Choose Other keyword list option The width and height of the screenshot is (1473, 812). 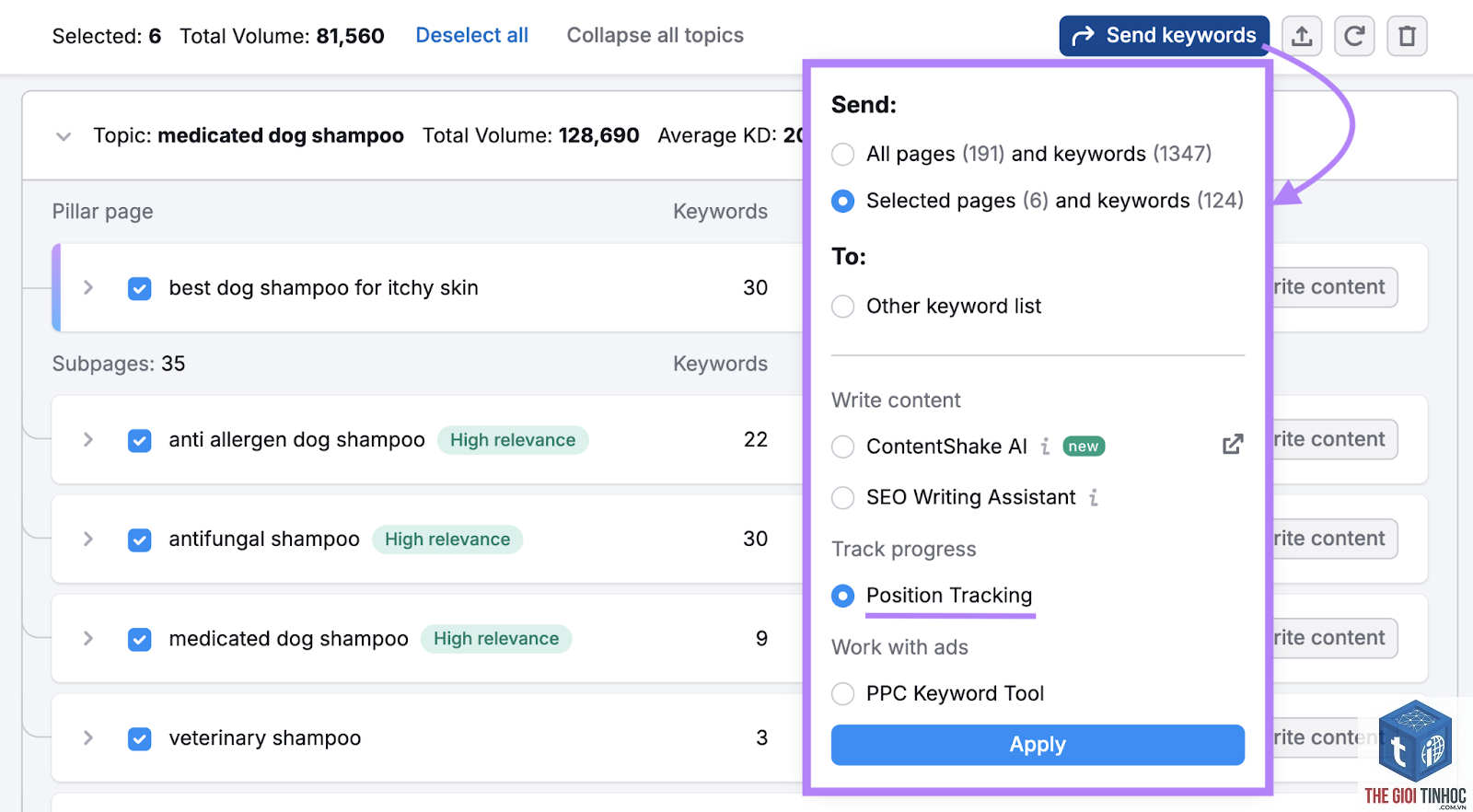click(x=842, y=306)
